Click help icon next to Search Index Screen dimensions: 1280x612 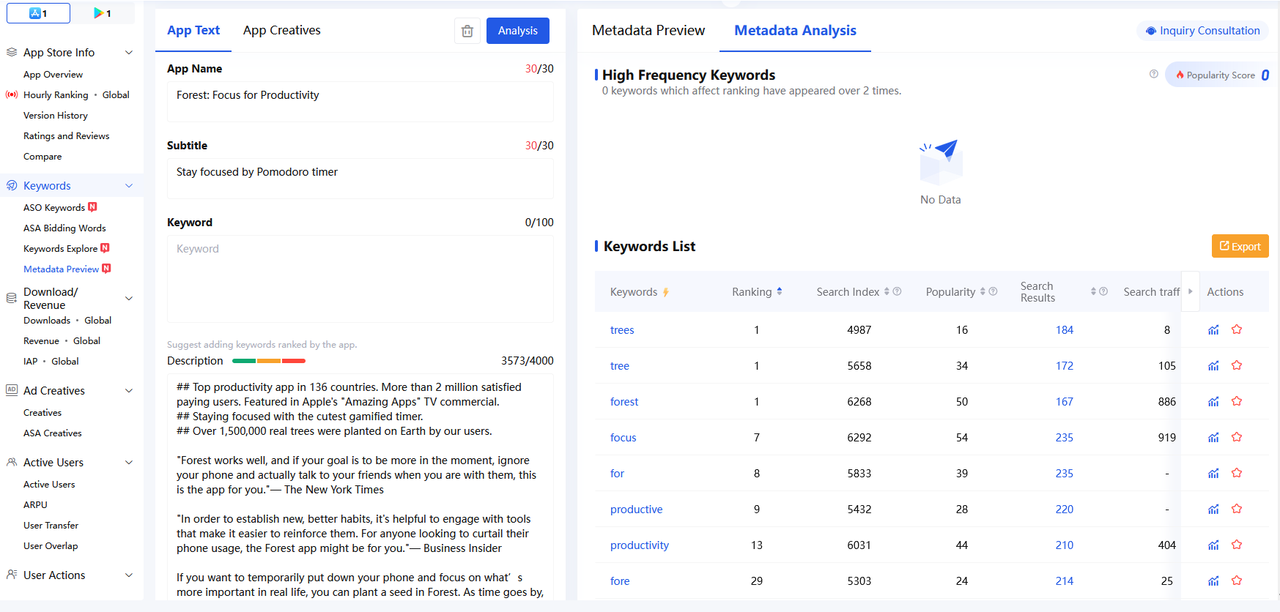[897, 292]
